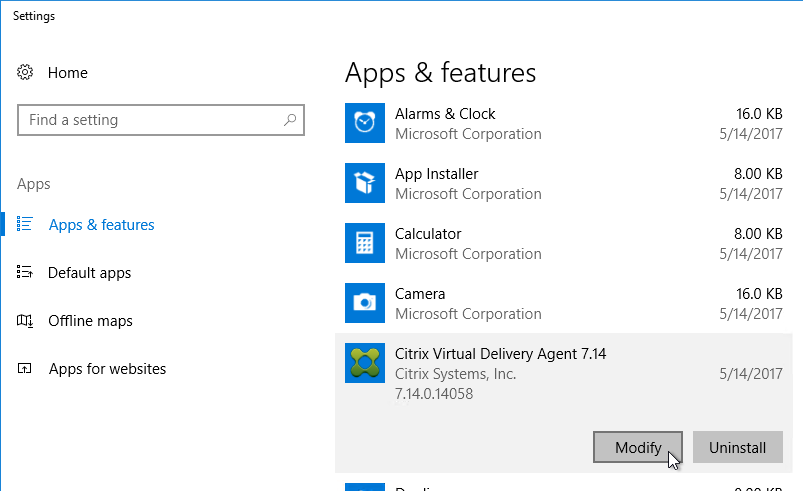Select the Alarms & Clock entry name
The width and height of the screenshot is (803, 491).
coord(445,114)
